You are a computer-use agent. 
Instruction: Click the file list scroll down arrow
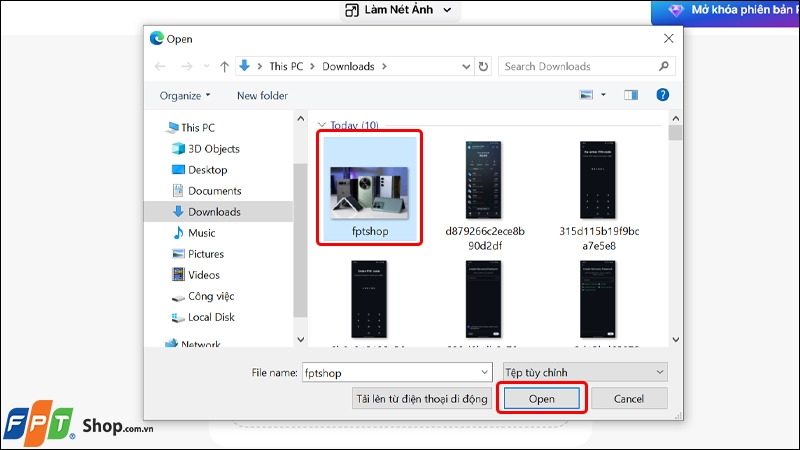click(676, 340)
